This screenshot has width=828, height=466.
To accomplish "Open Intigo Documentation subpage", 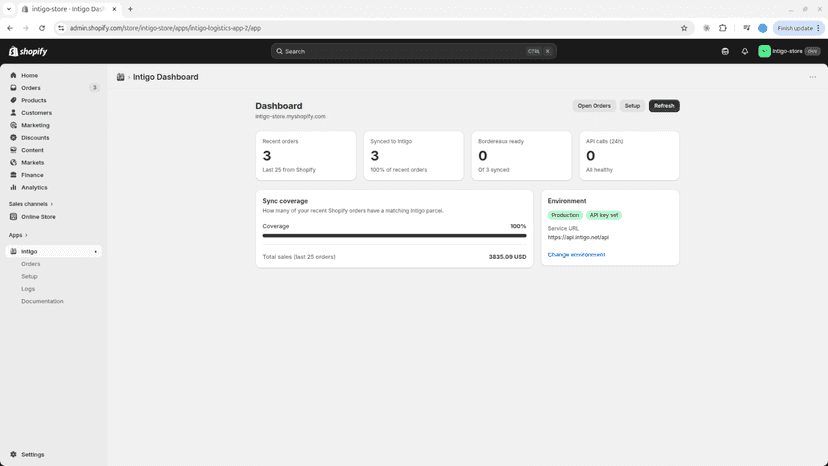I will click(42, 301).
